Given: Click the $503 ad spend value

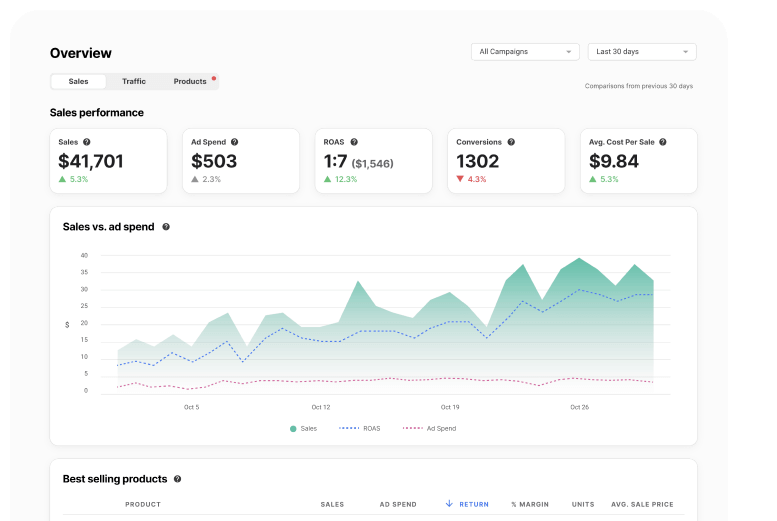Looking at the screenshot, I should pyautogui.click(x=214, y=161).
